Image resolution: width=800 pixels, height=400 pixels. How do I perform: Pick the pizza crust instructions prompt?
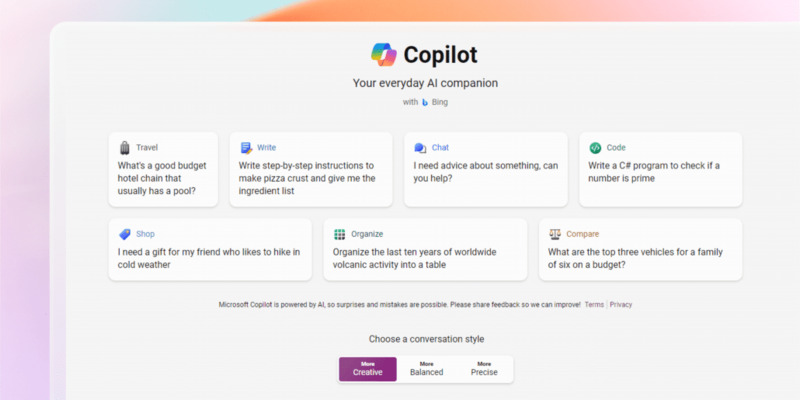point(311,169)
